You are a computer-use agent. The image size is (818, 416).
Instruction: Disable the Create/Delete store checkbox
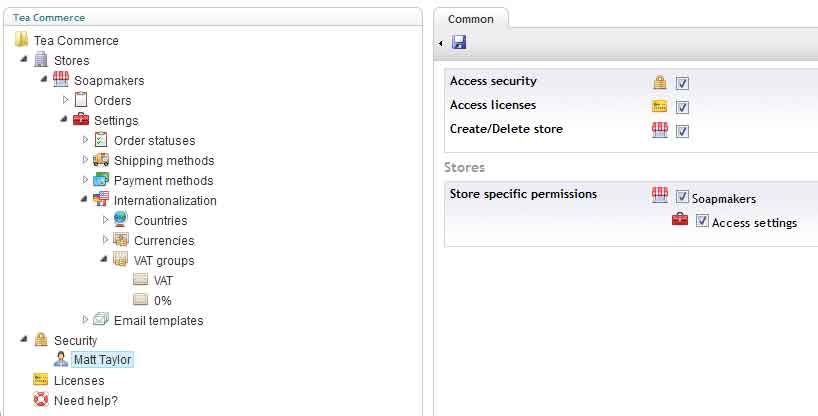pos(682,131)
